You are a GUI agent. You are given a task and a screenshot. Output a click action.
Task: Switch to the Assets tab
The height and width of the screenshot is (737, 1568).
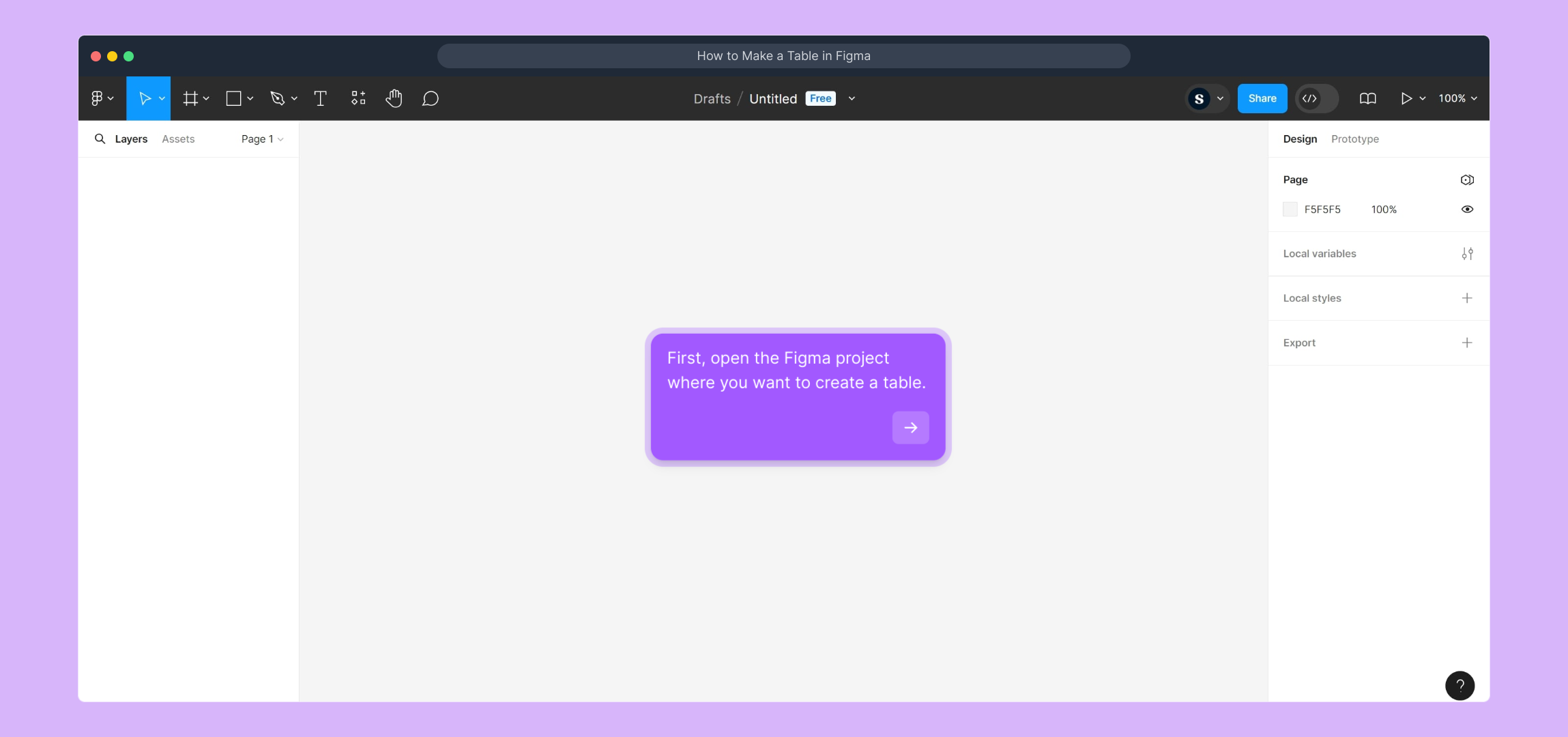[178, 139]
